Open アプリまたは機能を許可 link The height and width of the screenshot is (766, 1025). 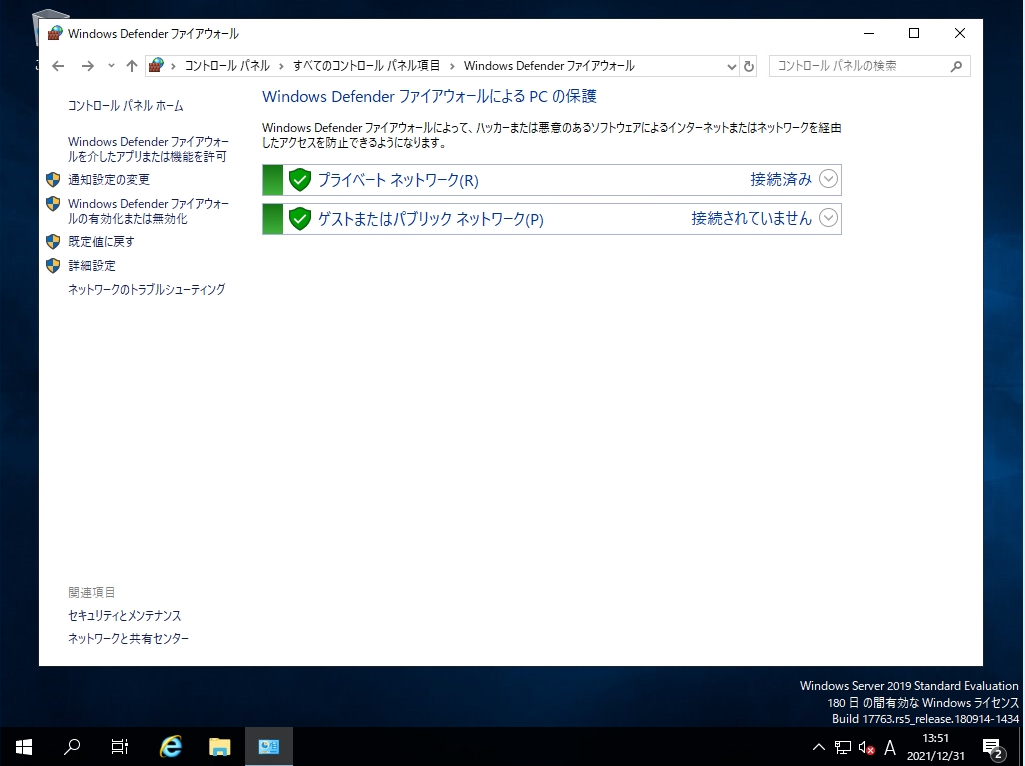(x=148, y=149)
